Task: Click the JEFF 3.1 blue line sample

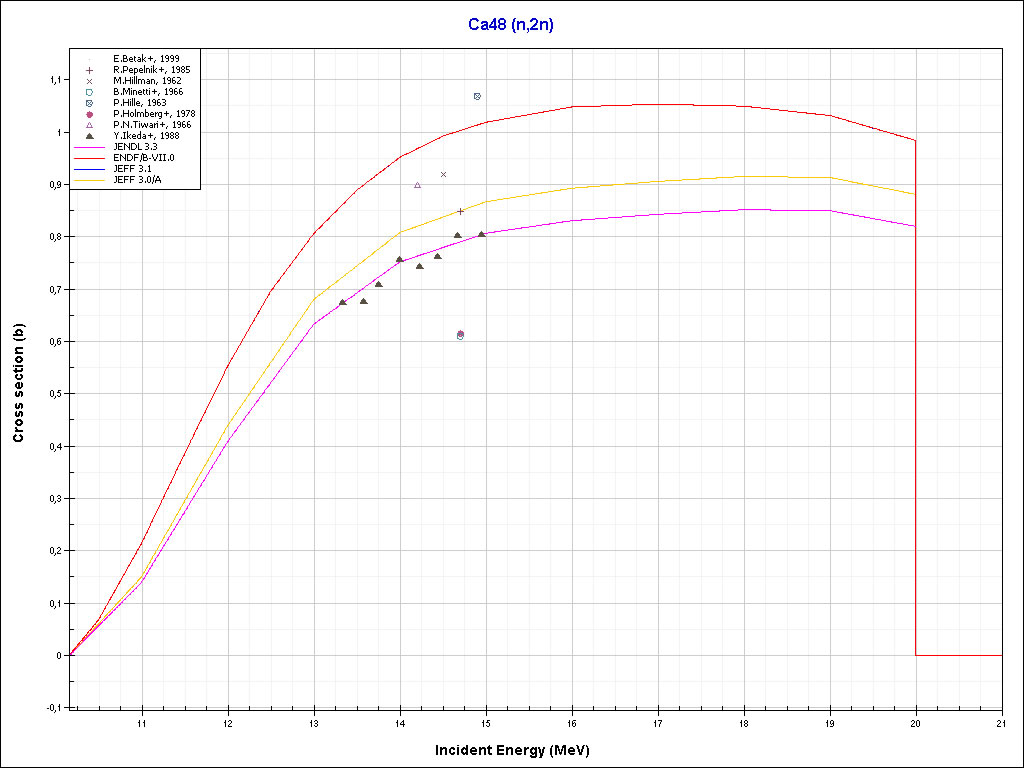Action: 89,169
